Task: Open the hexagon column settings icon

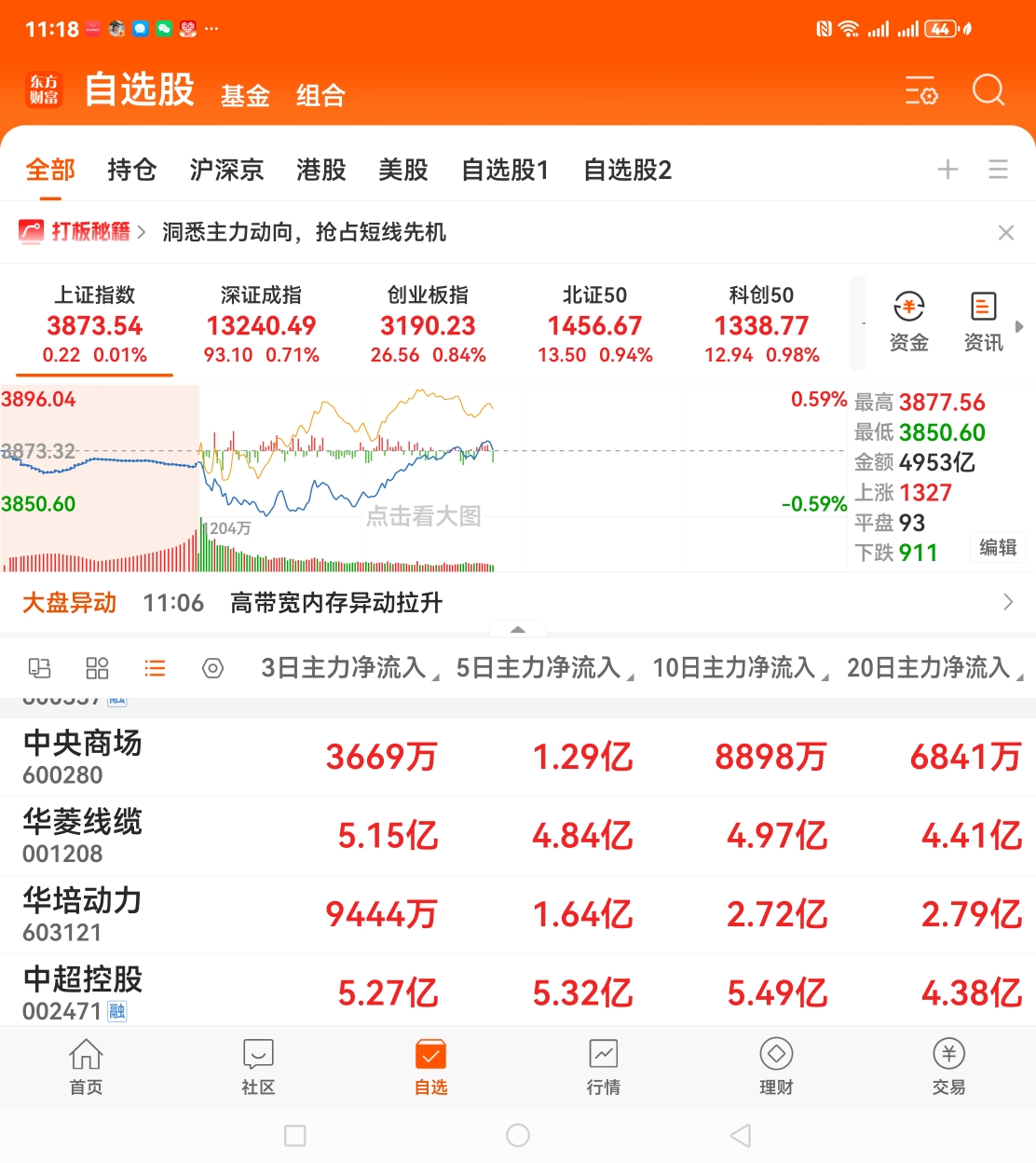Action: point(213,668)
